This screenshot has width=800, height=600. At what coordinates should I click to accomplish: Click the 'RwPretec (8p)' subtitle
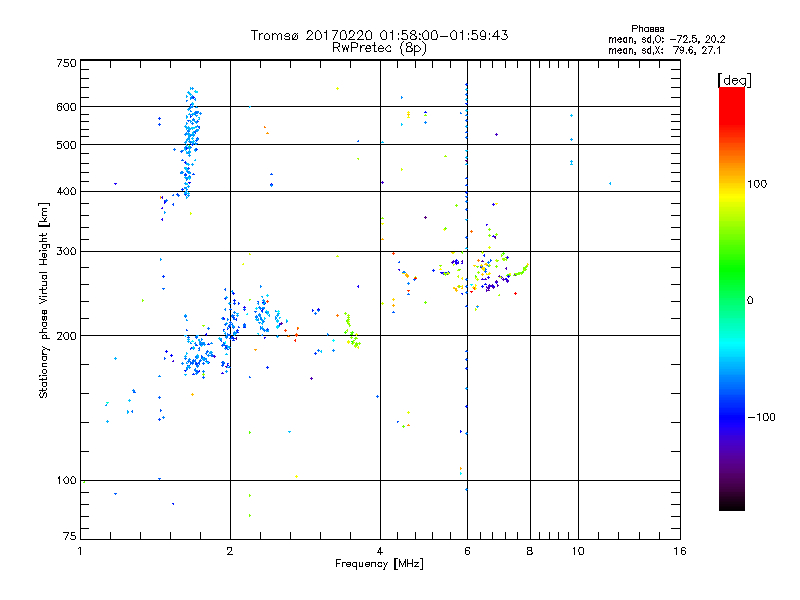coord(379,48)
